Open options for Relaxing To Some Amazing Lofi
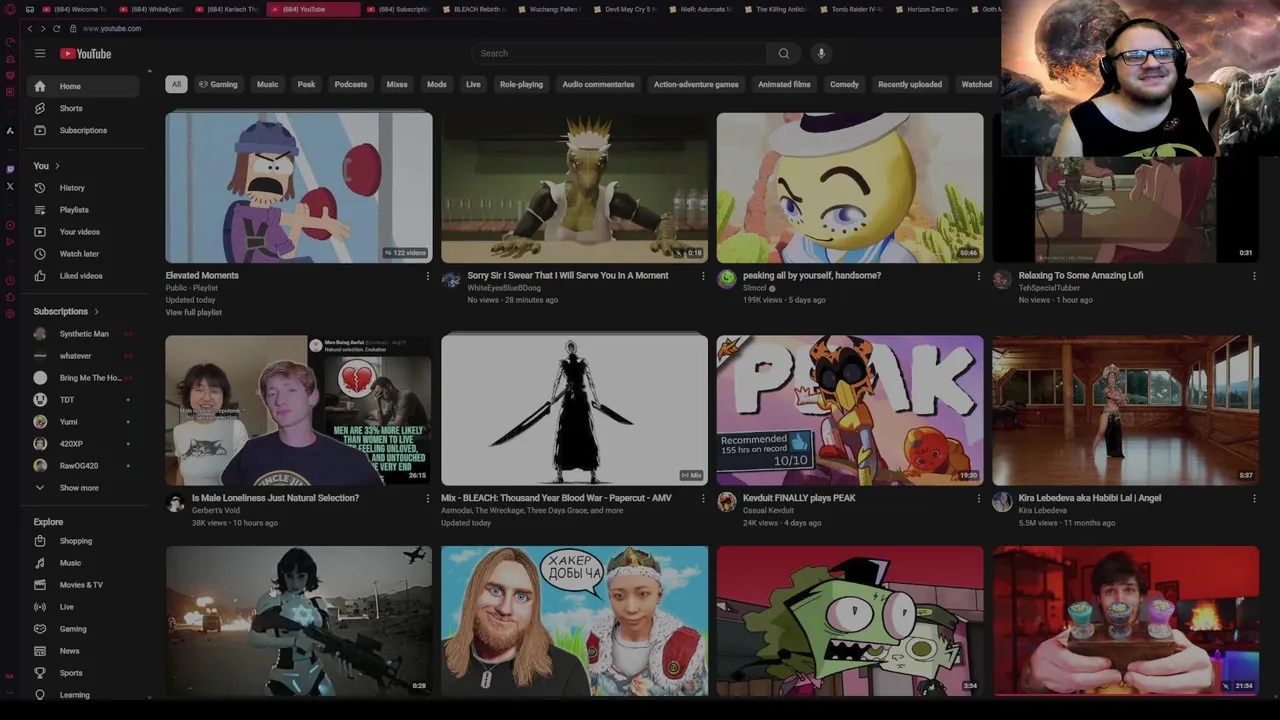Viewport: 1280px width, 720px height. pyautogui.click(x=1254, y=276)
